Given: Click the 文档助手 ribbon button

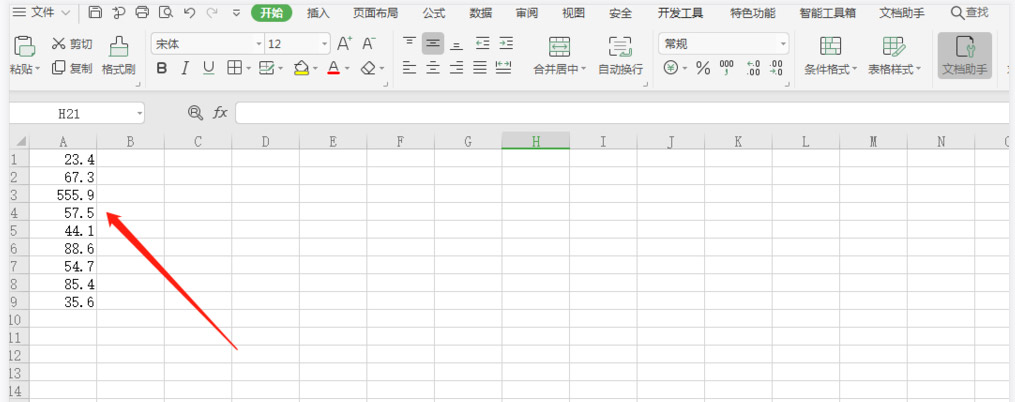Looking at the screenshot, I should tap(965, 56).
